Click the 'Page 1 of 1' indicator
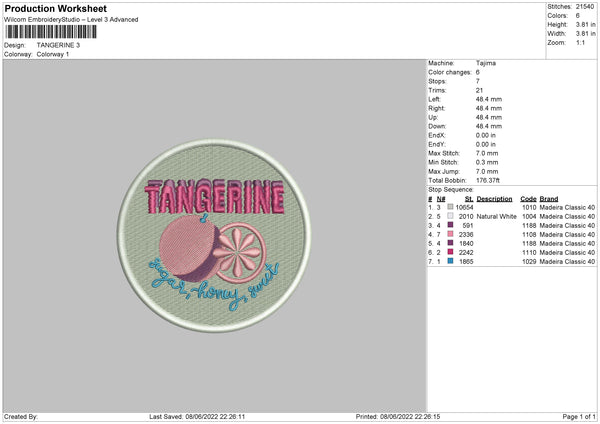Screen dimensions: 600x424 (x=579, y=417)
